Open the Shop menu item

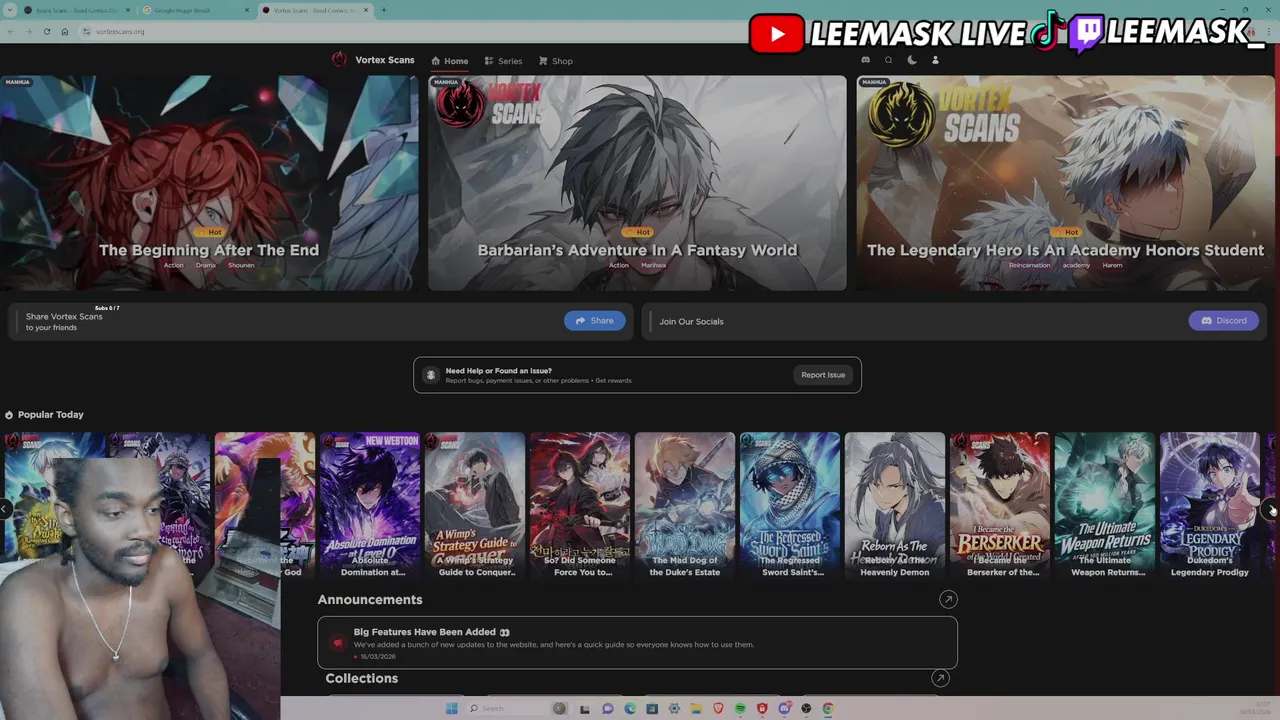pos(555,61)
